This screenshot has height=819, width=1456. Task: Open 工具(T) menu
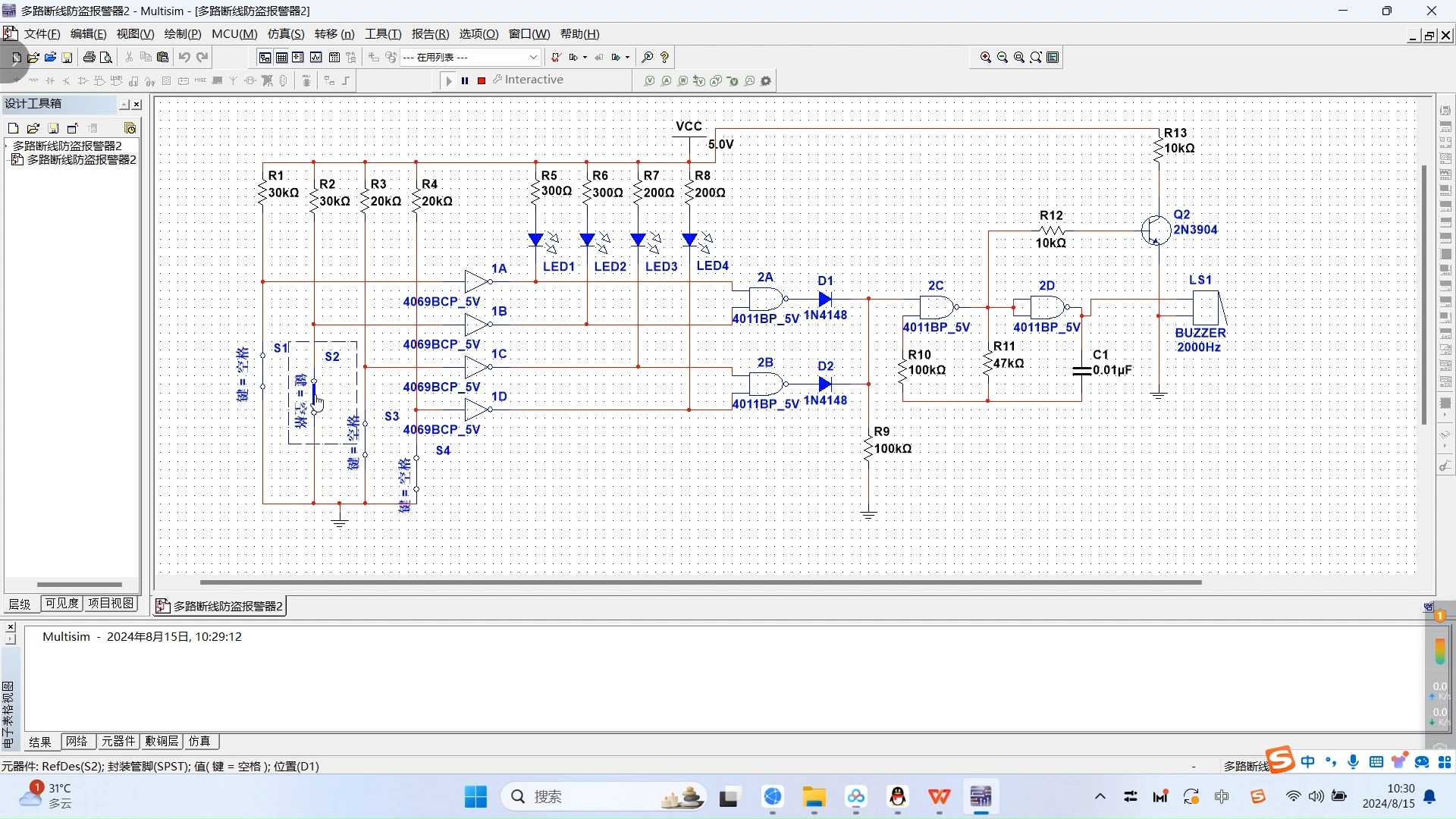coord(383,34)
